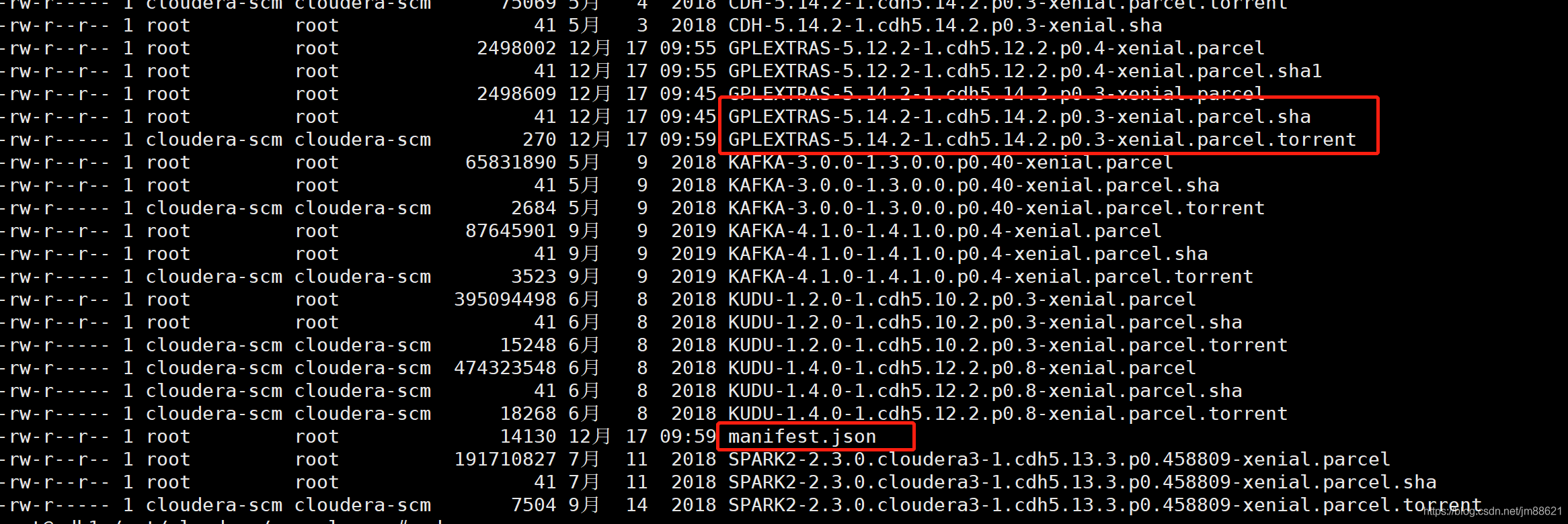Click KUDU-1.2.0 parcel.sha filename

point(985,322)
